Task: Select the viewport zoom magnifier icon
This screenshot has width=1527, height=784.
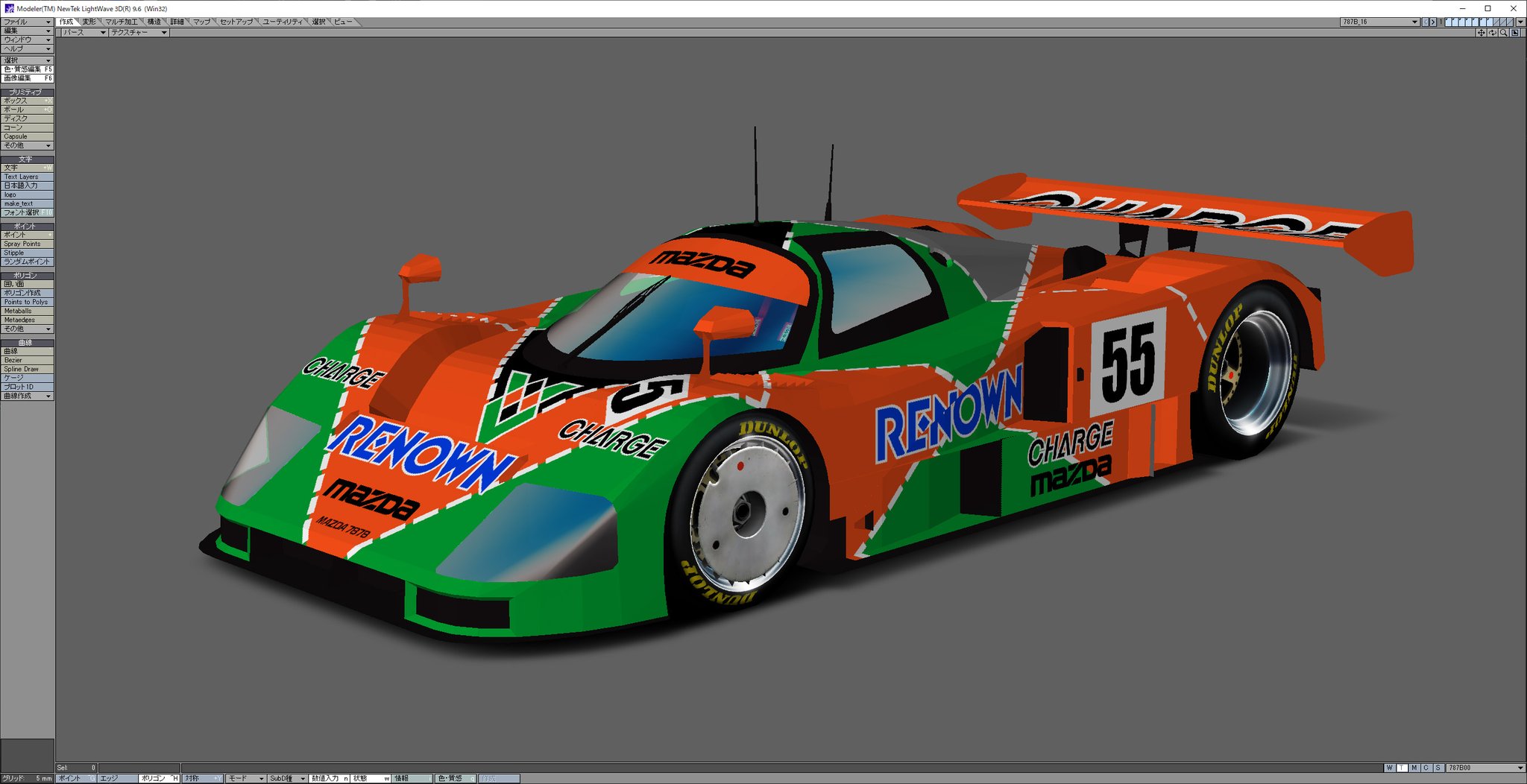Action: 1504,33
